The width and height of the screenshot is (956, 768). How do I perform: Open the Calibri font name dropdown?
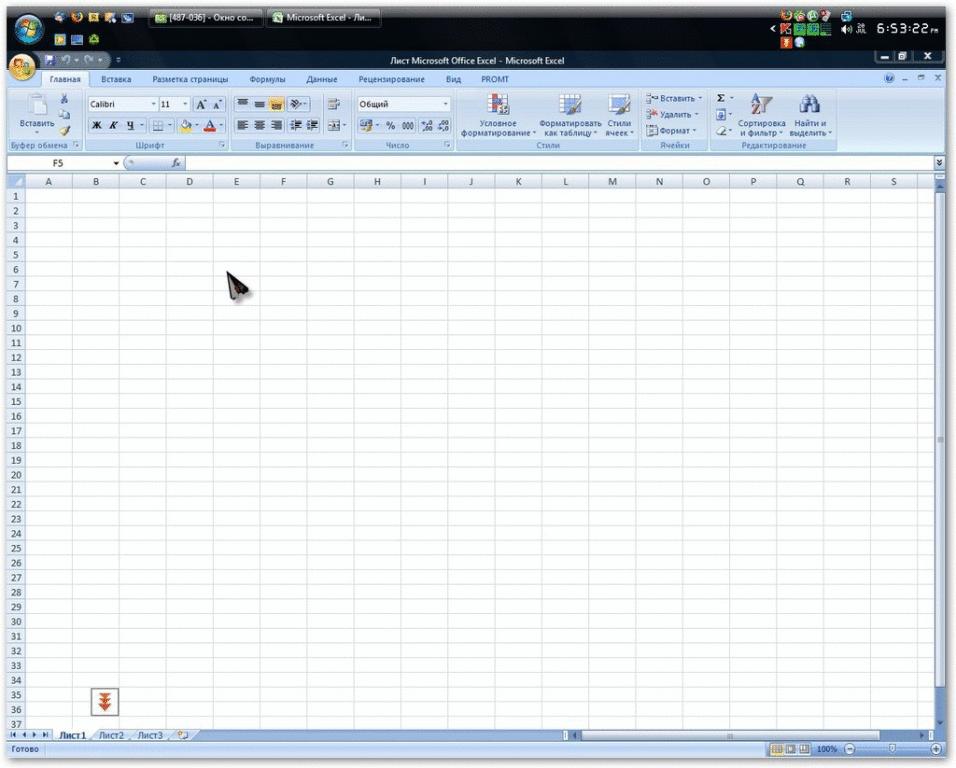(x=154, y=104)
